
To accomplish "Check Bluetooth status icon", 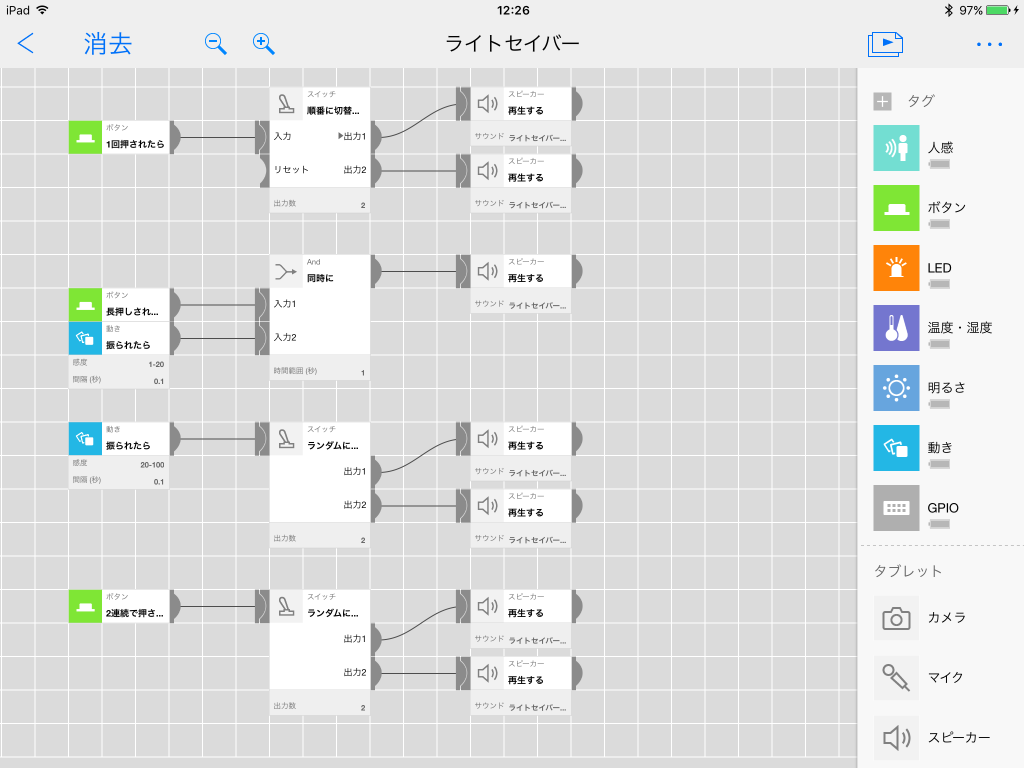I will point(948,10).
